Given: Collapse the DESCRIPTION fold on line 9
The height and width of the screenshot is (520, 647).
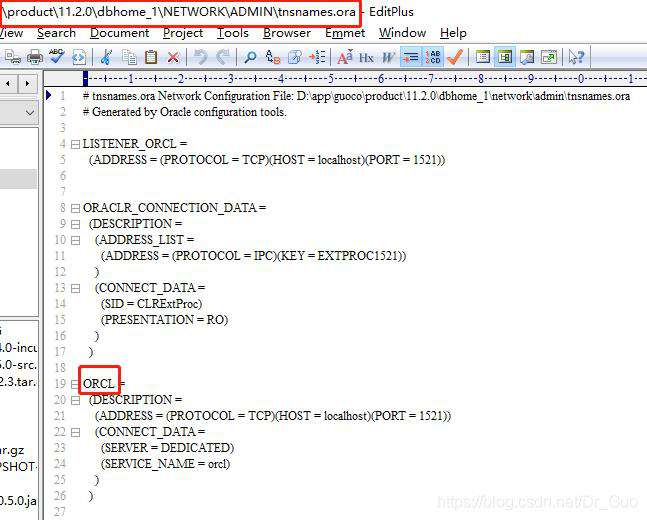Looking at the screenshot, I should [75, 225].
